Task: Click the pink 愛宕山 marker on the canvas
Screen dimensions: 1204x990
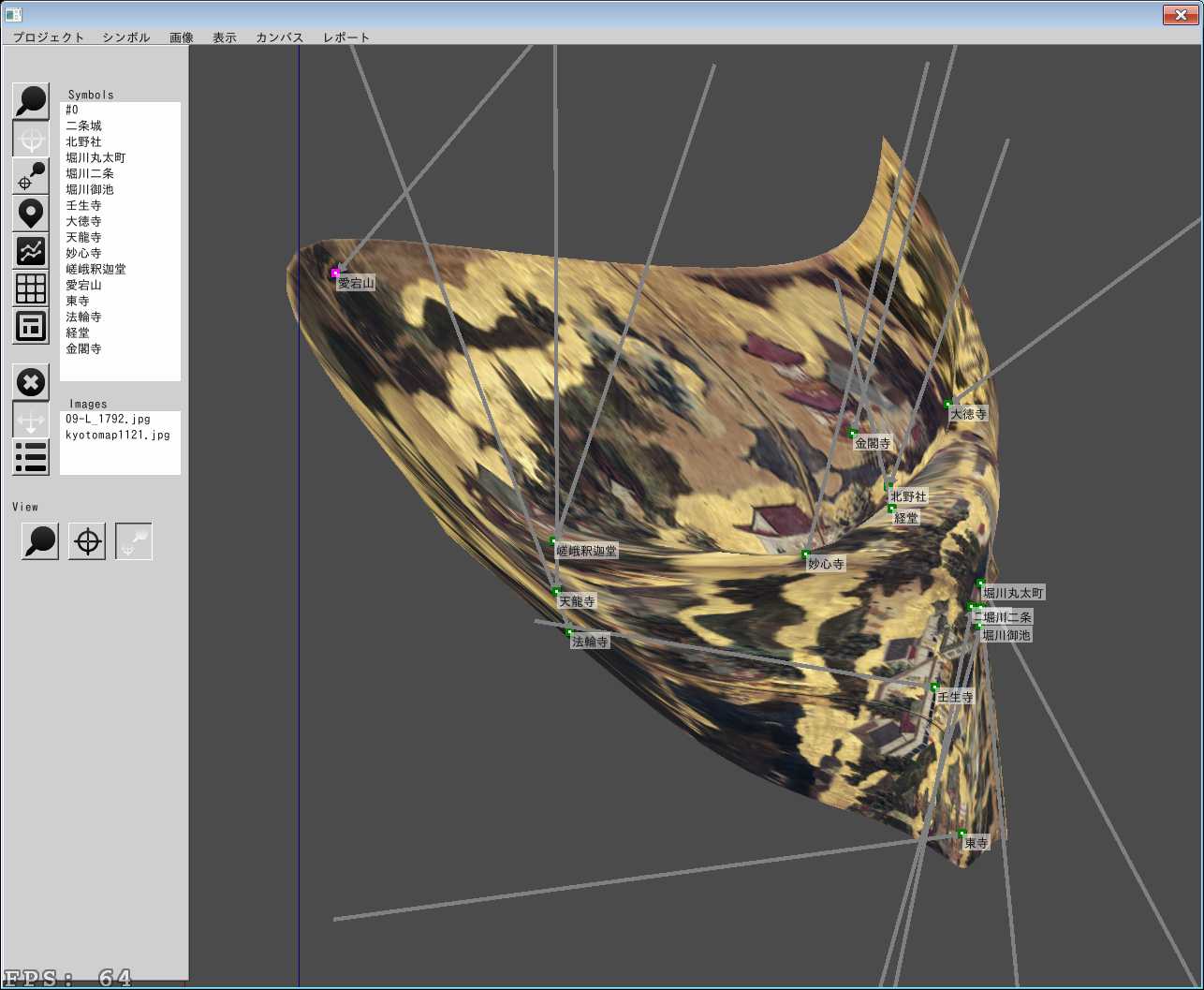Action: (335, 273)
